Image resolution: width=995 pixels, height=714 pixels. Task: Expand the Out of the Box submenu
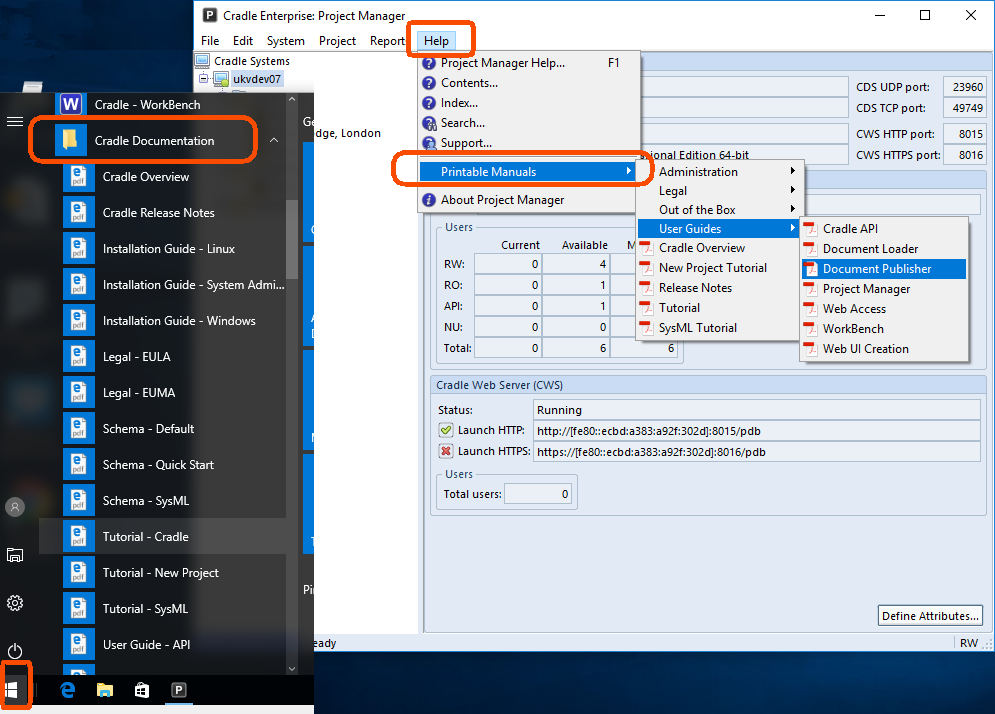(720, 209)
